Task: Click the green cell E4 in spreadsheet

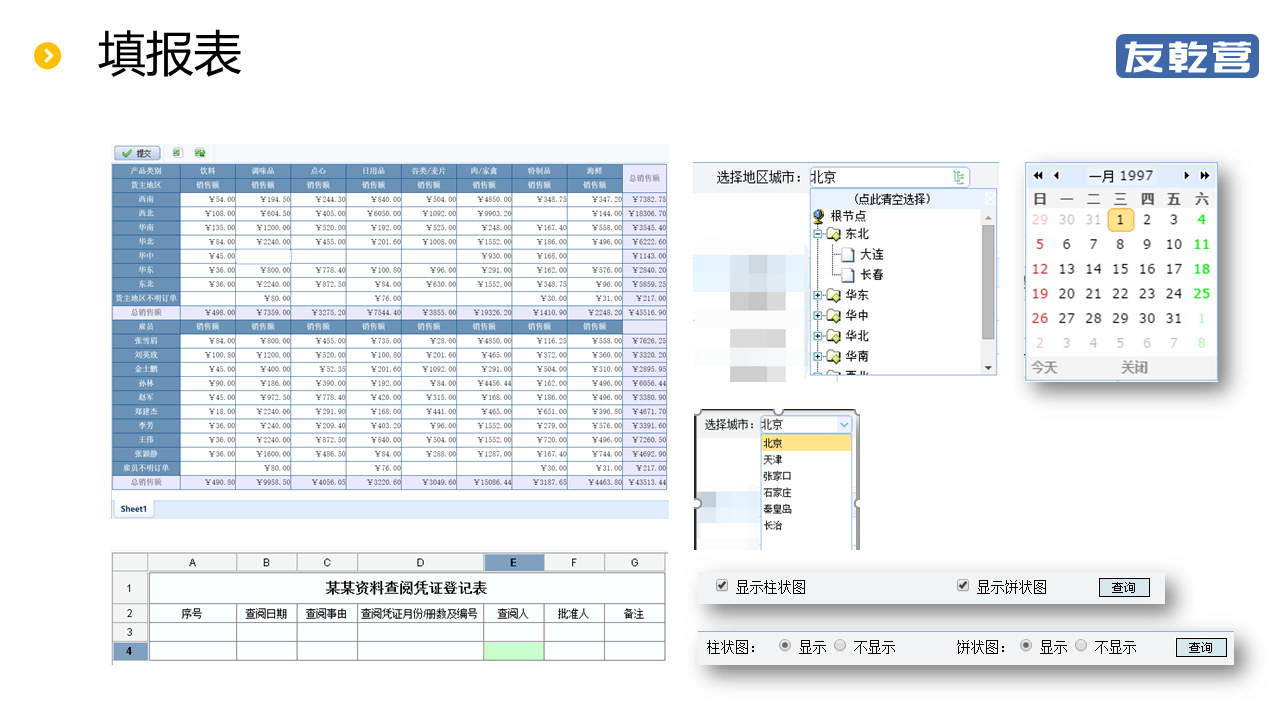Action: tap(514, 651)
